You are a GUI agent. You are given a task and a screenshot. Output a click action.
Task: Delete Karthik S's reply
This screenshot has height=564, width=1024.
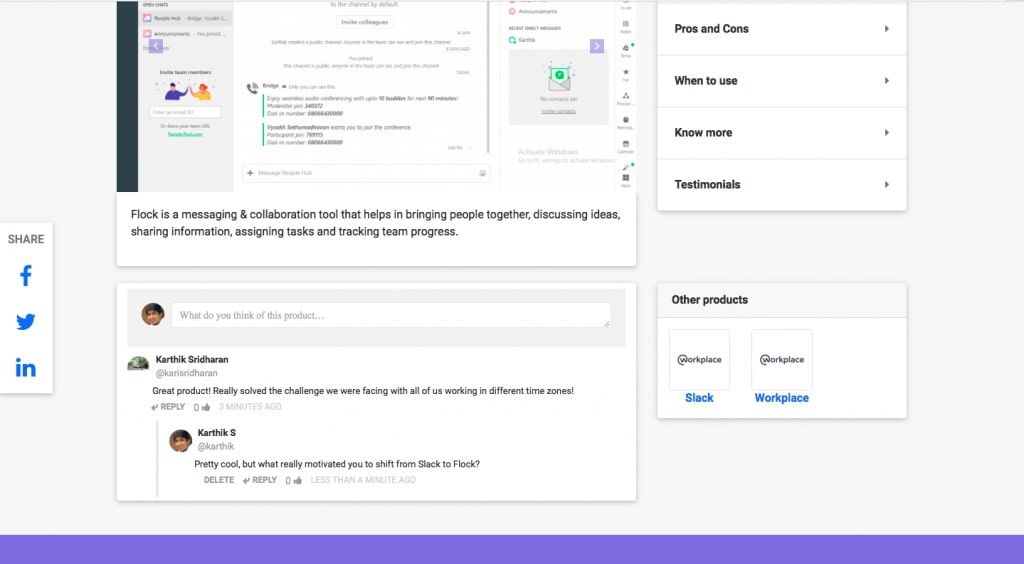tap(219, 480)
